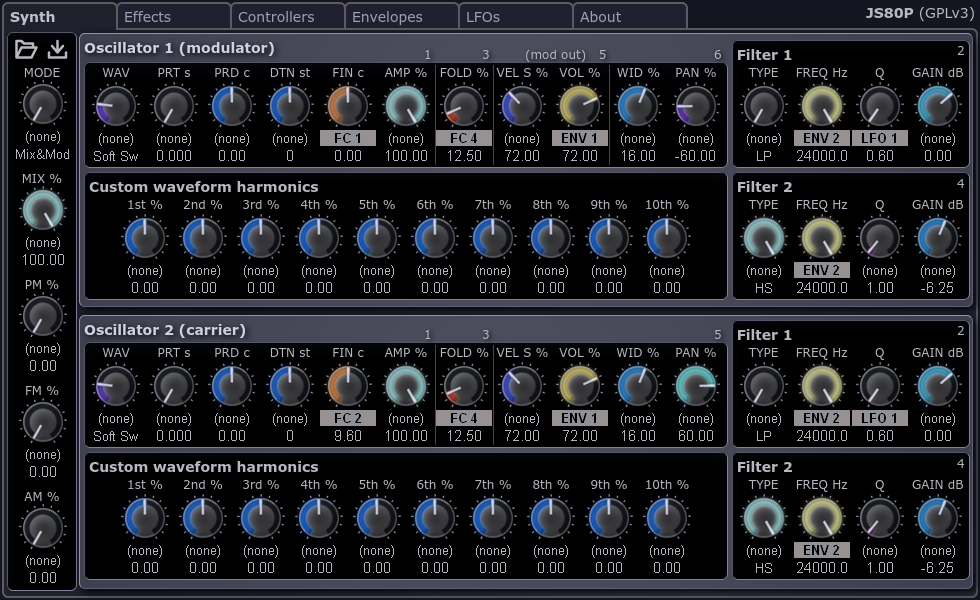Viewport: 980px width, 600px height.
Task: Click the PM % knob
Action: [42, 316]
